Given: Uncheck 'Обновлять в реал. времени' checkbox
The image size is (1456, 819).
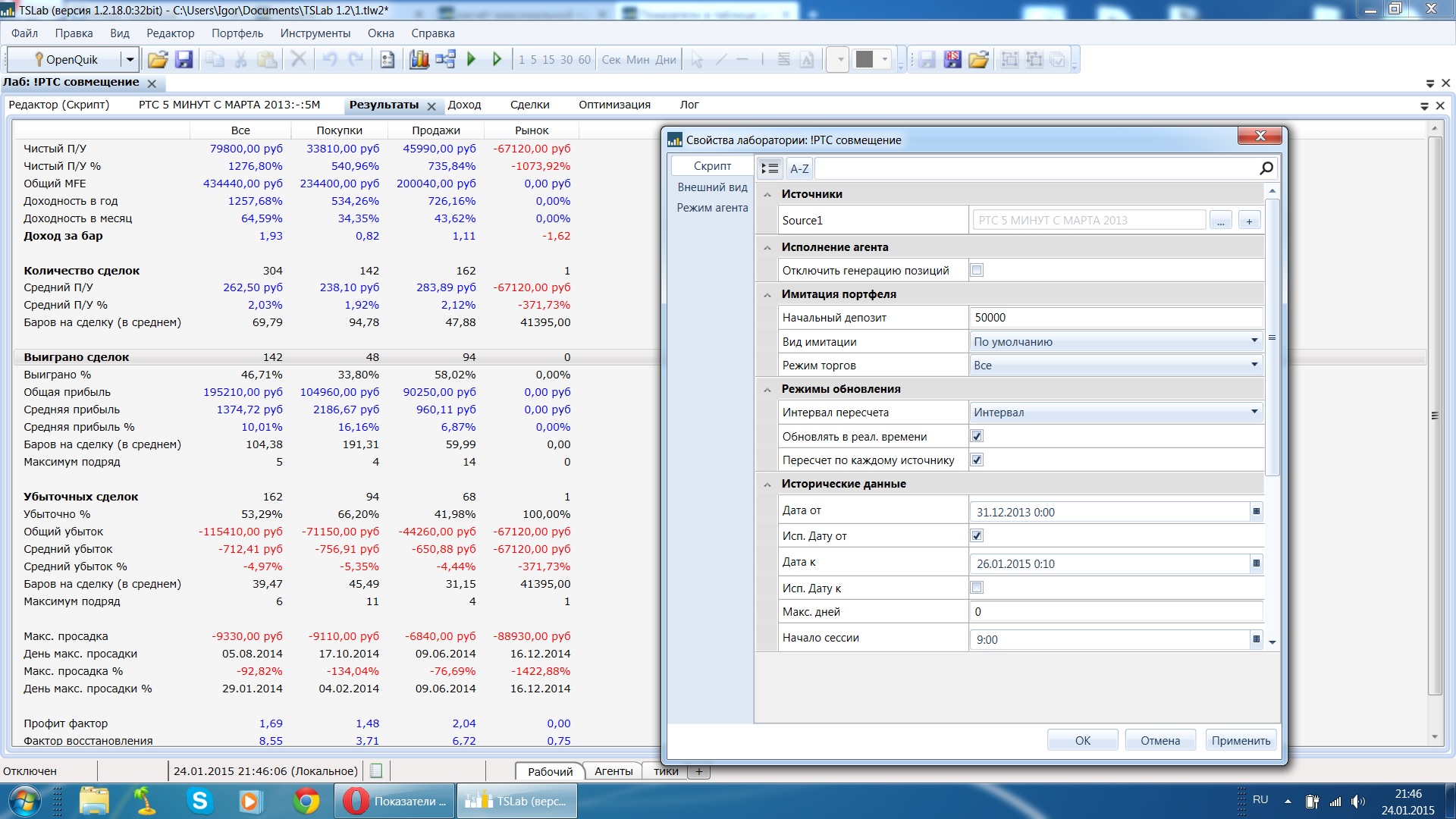Looking at the screenshot, I should [977, 437].
